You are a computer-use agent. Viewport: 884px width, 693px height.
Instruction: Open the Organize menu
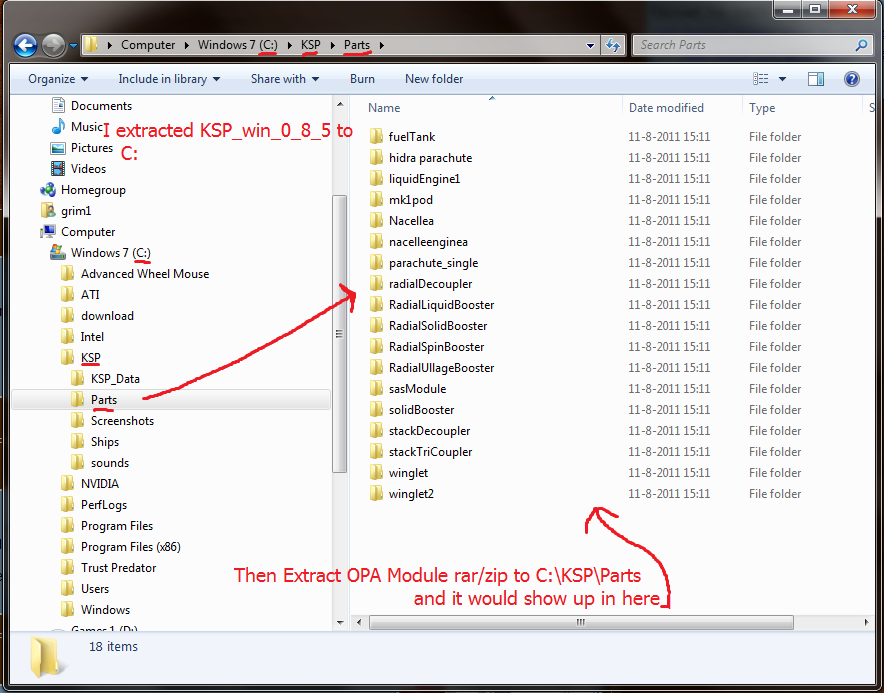[58, 79]
